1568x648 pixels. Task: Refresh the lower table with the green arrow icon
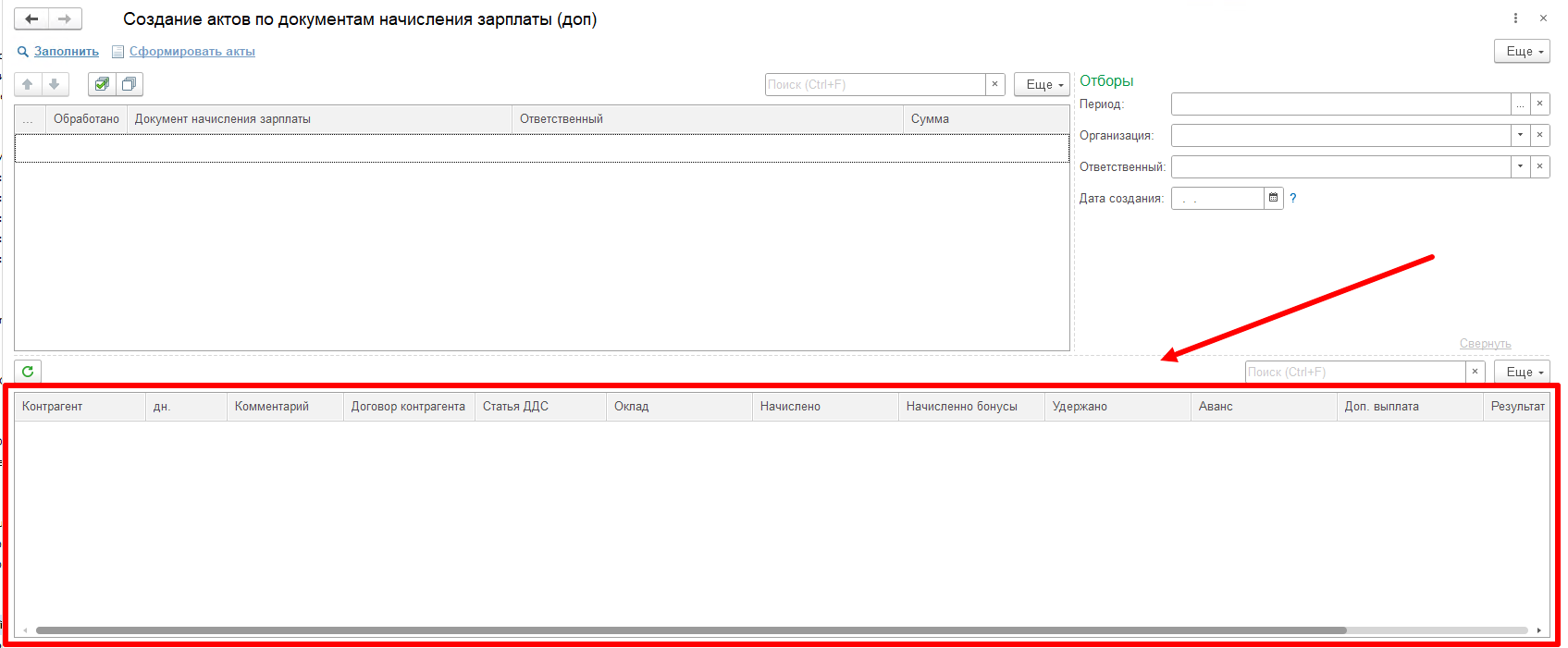28,372
